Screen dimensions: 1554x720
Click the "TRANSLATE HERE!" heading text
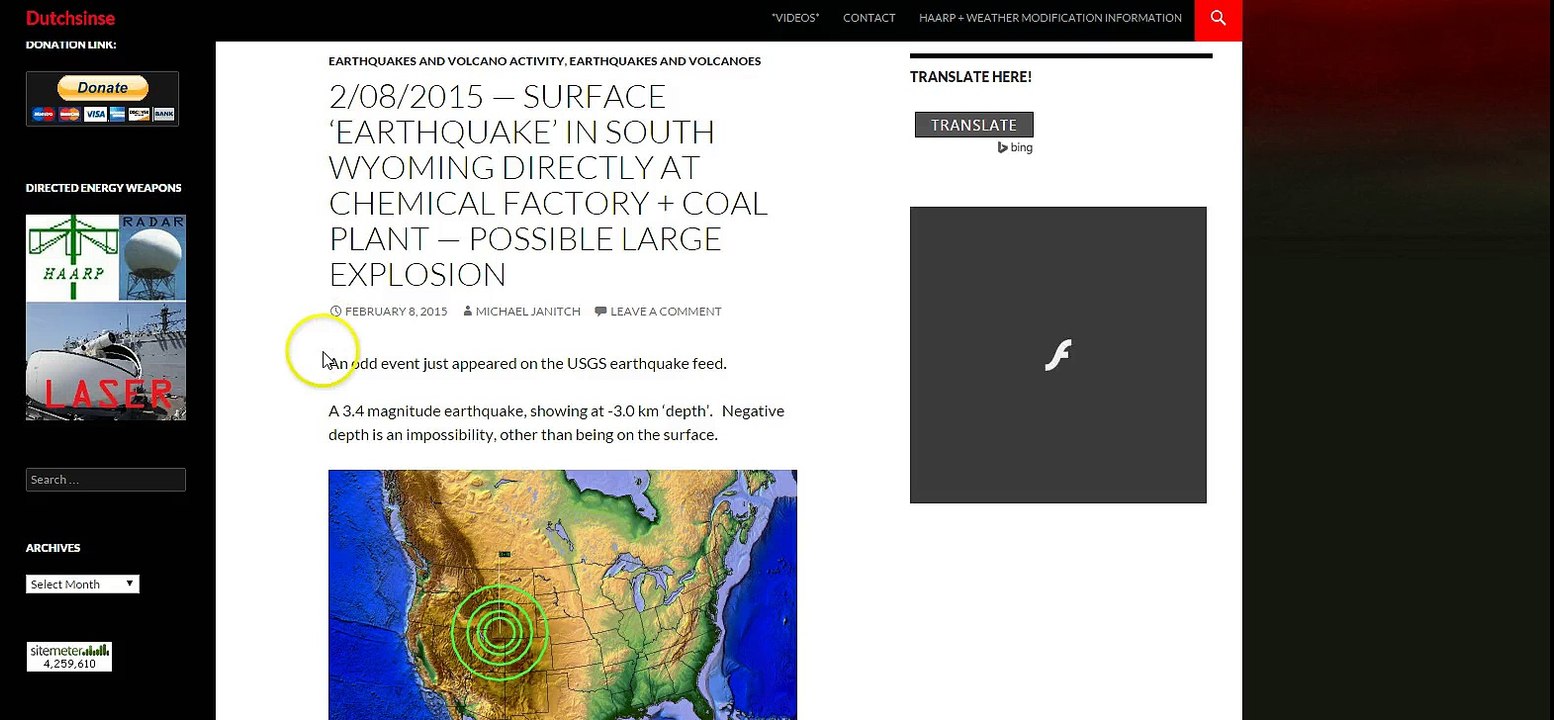click(971, 77)
